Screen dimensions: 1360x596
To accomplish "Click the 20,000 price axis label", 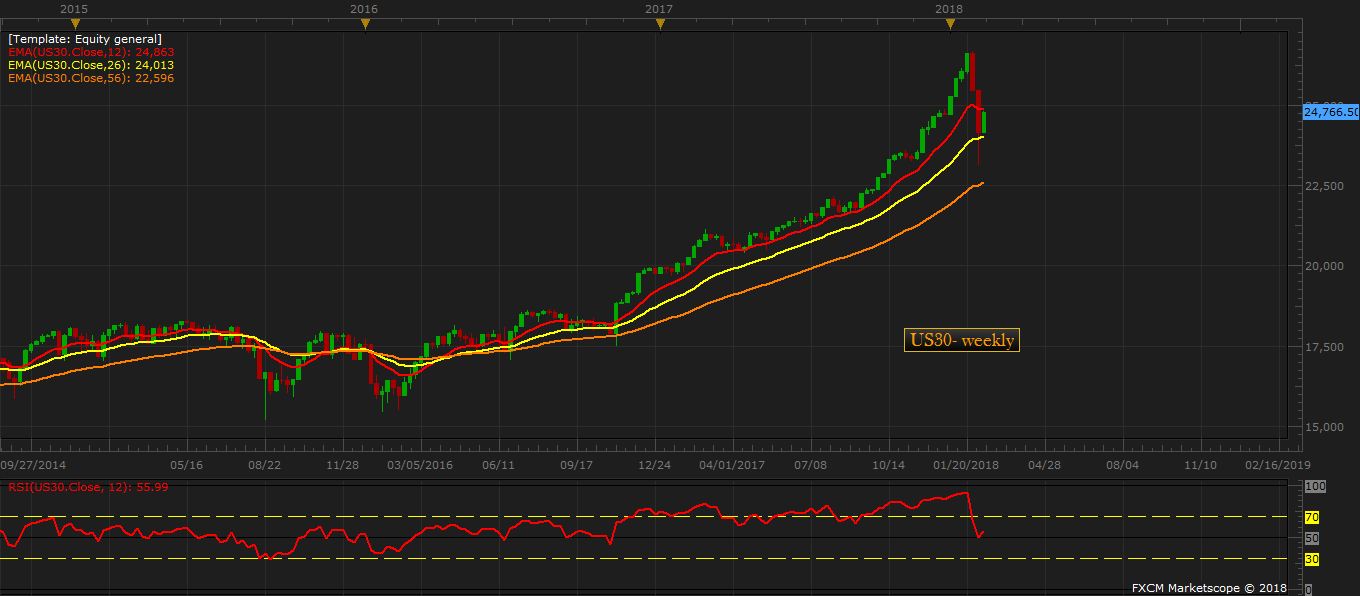I will click(1330, 266).
